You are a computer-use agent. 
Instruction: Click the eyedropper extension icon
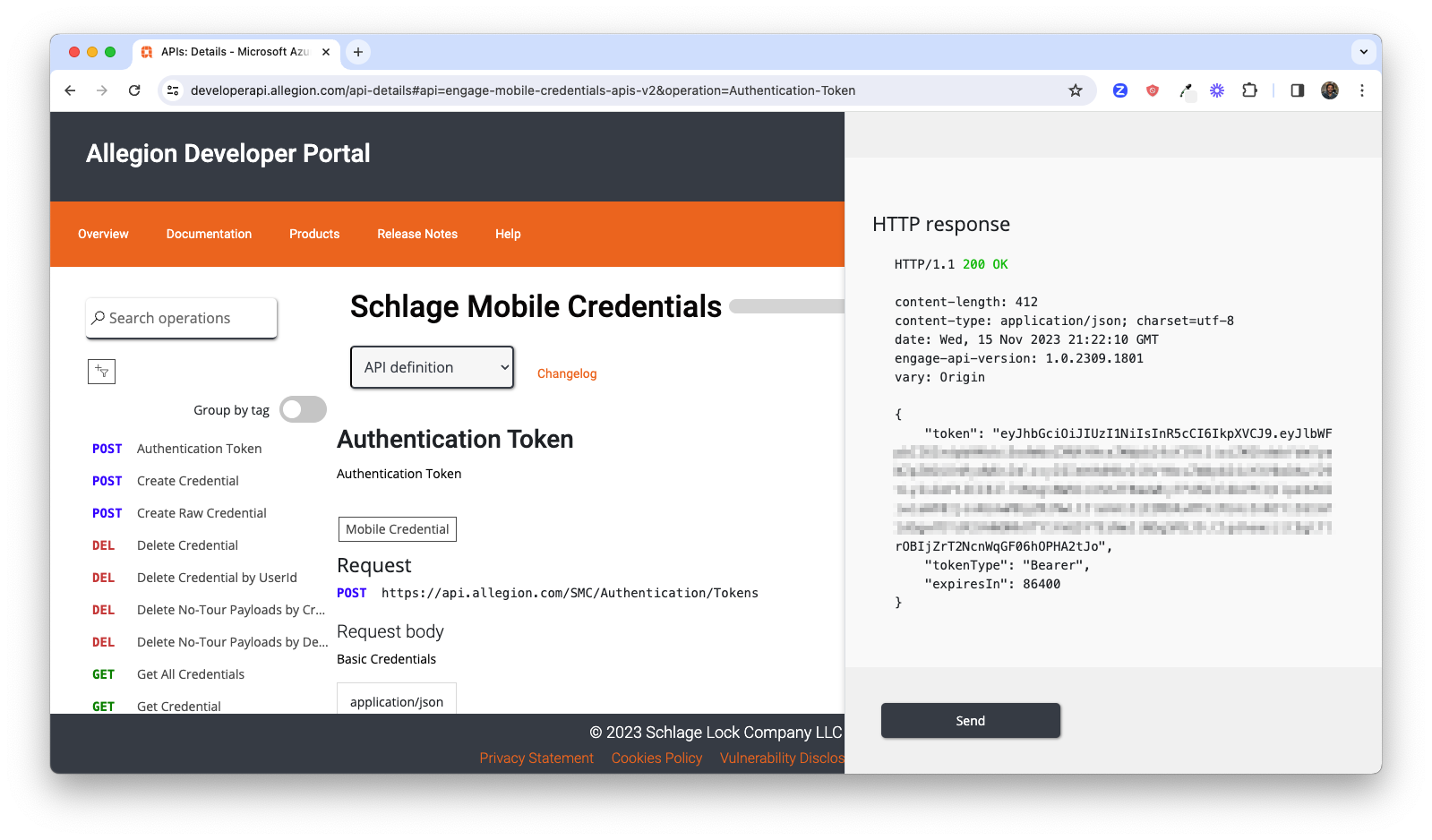pyautogui.click(x=1186, y=90)
